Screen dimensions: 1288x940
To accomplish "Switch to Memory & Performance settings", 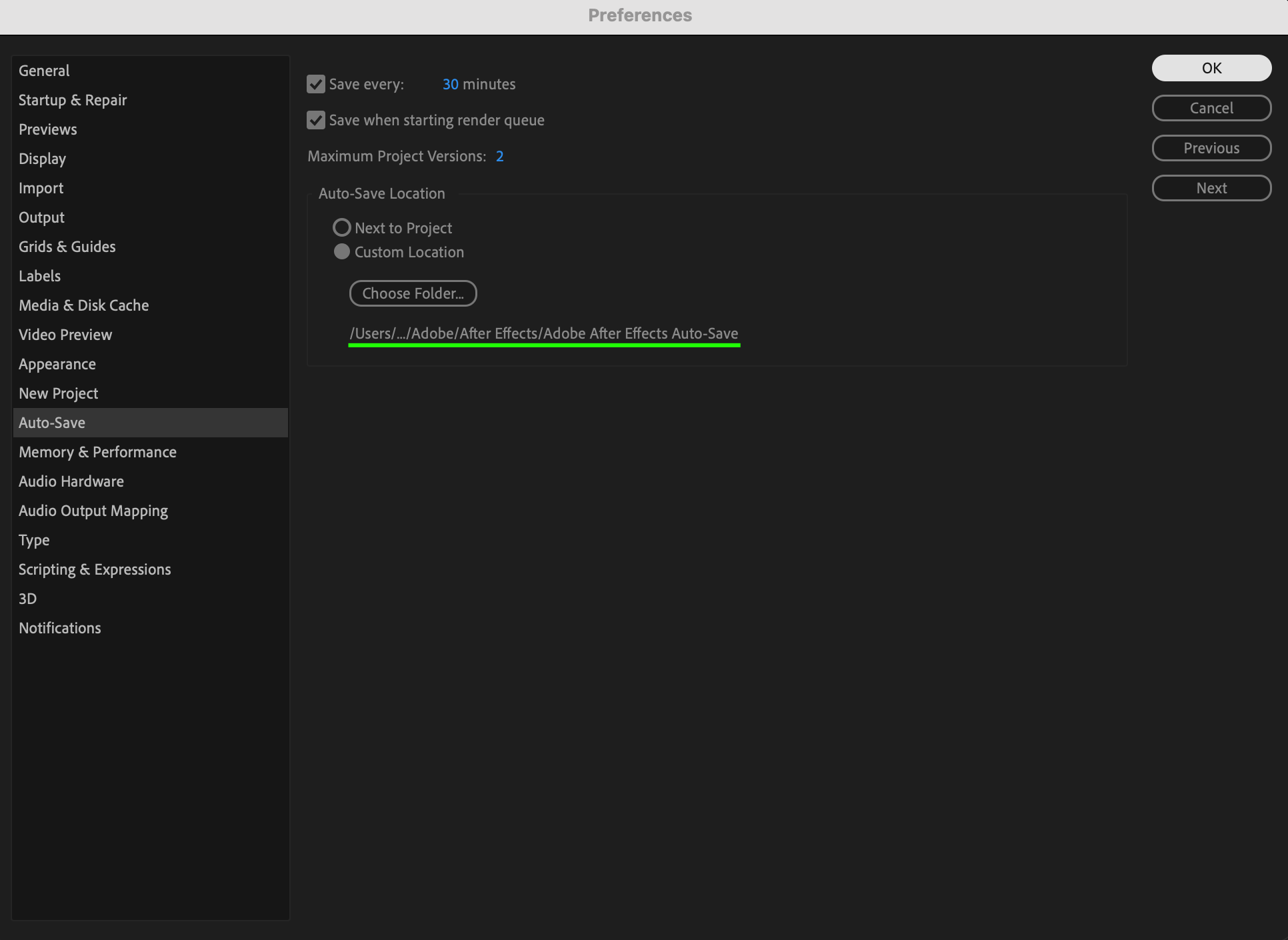I will [x=97, y=452].
